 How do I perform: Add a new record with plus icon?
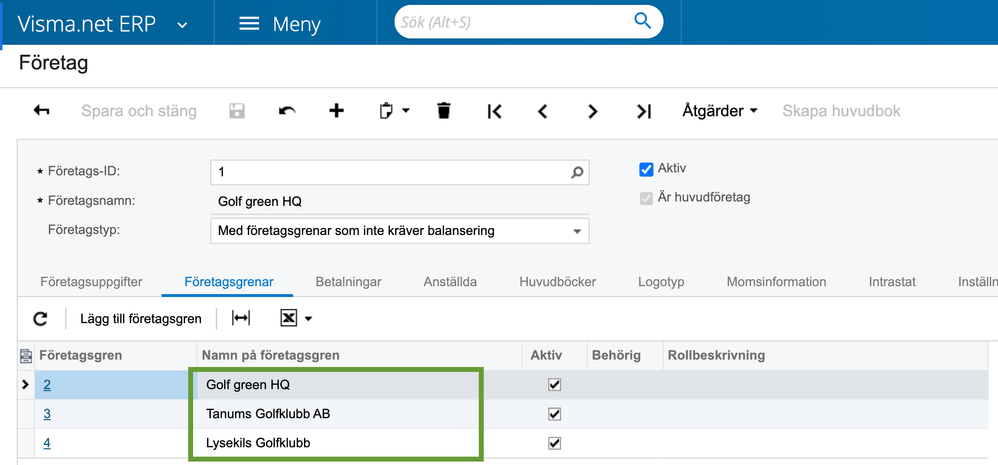point(336,111)
